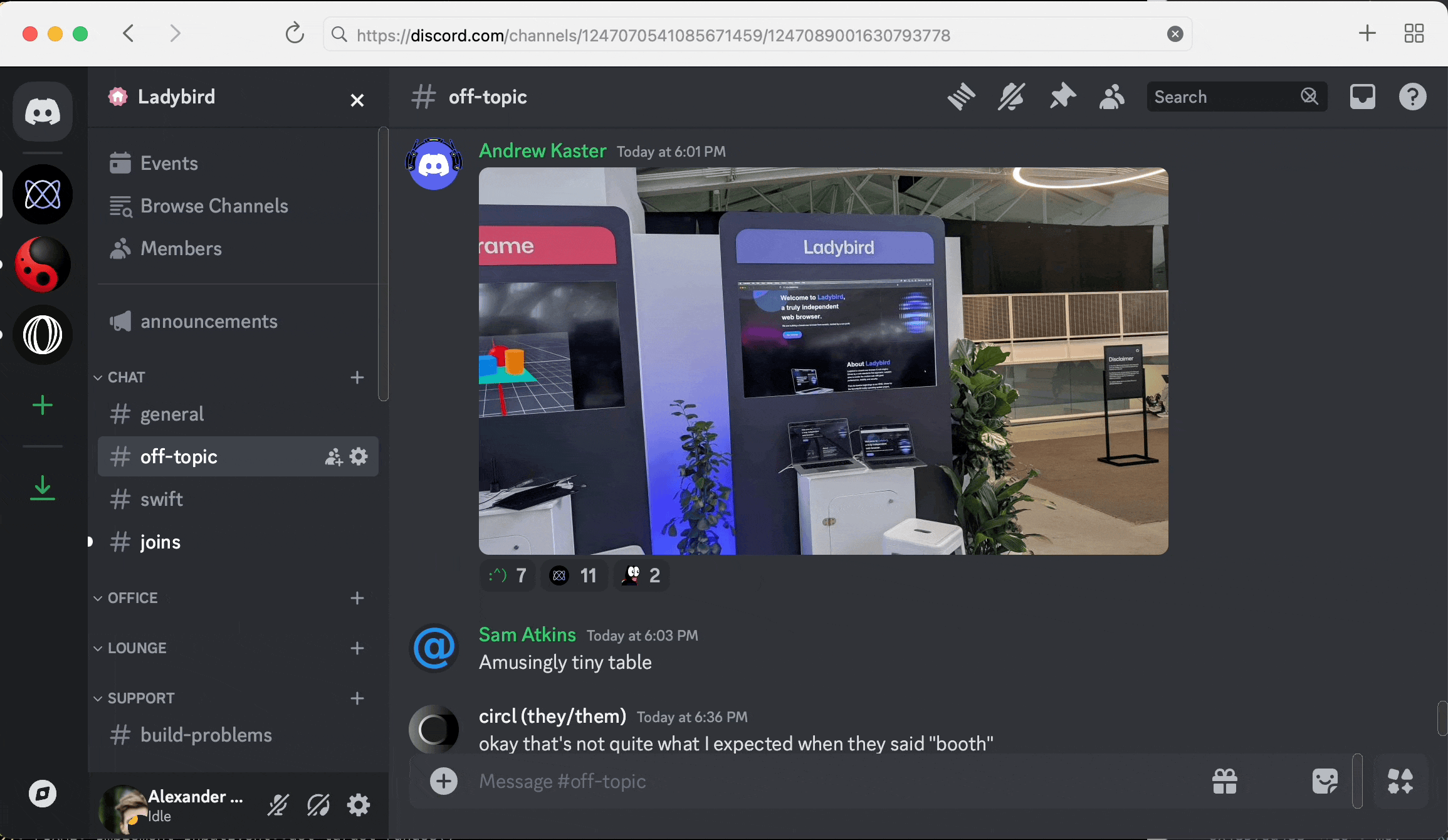1448x840 pixels.
Task: Open Discord help
Action: (x=1412, y=97)
